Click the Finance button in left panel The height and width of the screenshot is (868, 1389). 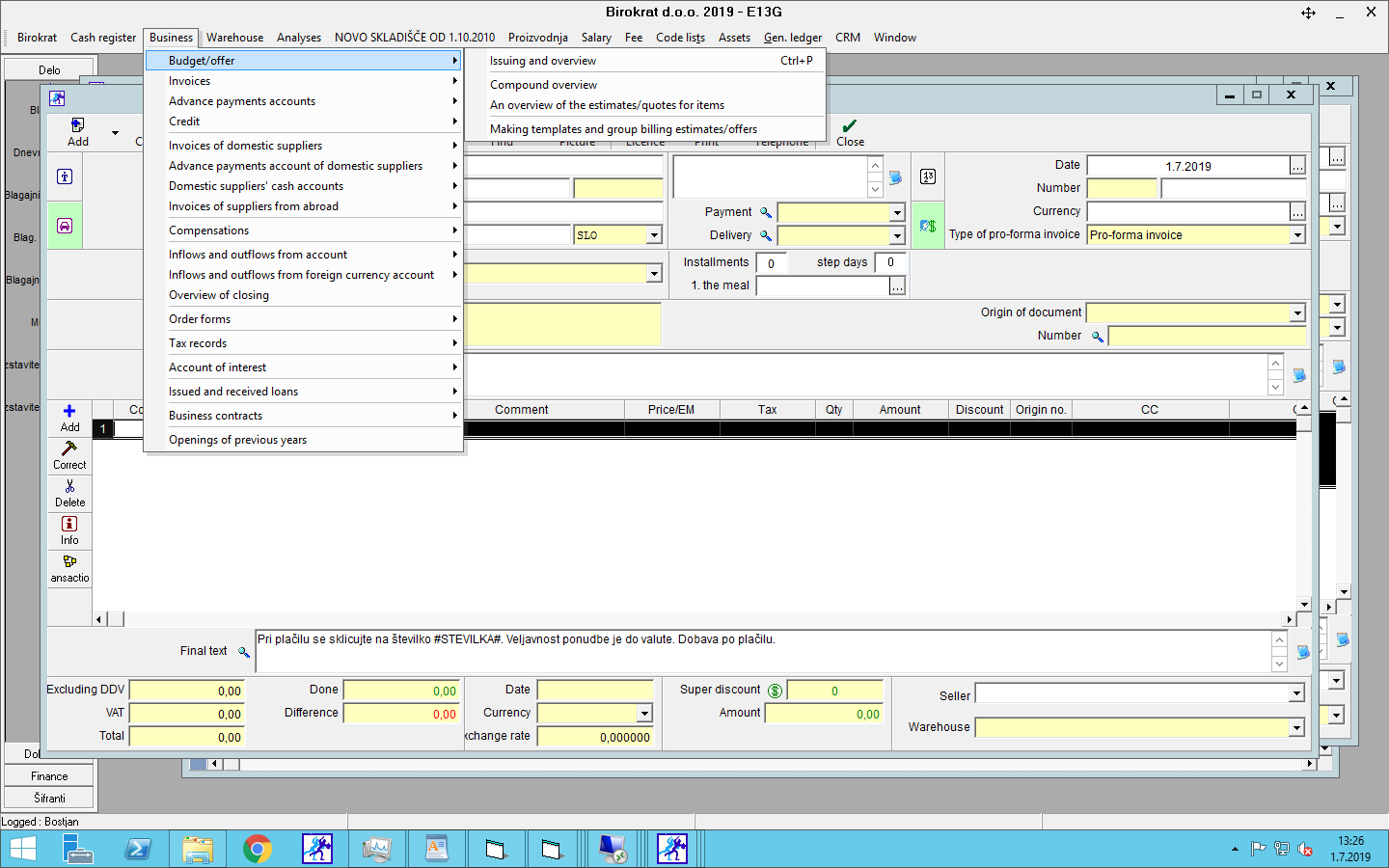(x=49, y=776)
